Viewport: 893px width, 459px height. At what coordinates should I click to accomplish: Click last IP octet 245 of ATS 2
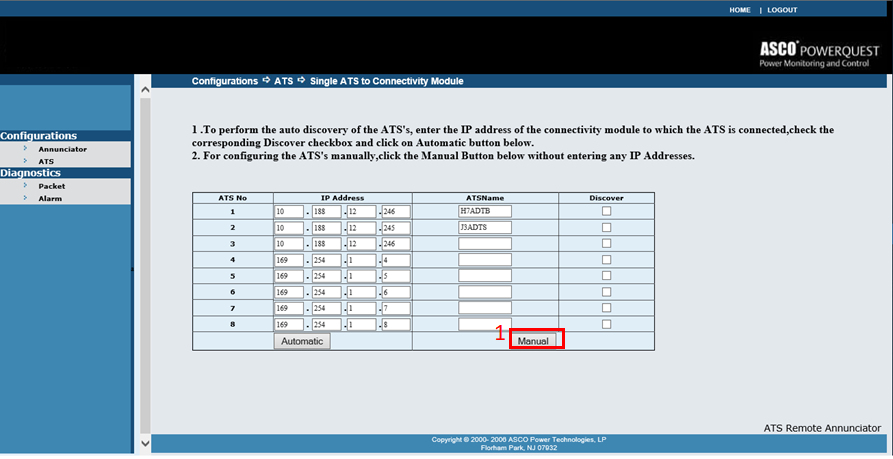(396, 228)
